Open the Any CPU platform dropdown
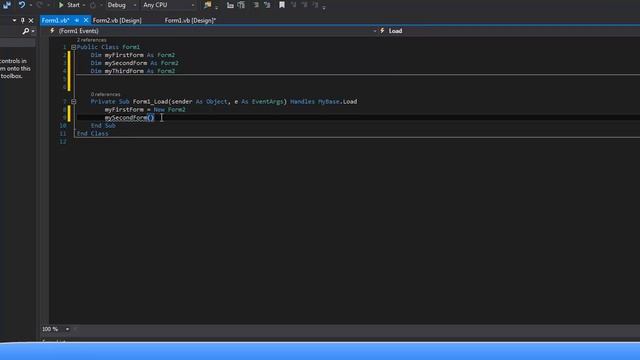Viewport: 640px width, 360px height. tap(169, 5)
